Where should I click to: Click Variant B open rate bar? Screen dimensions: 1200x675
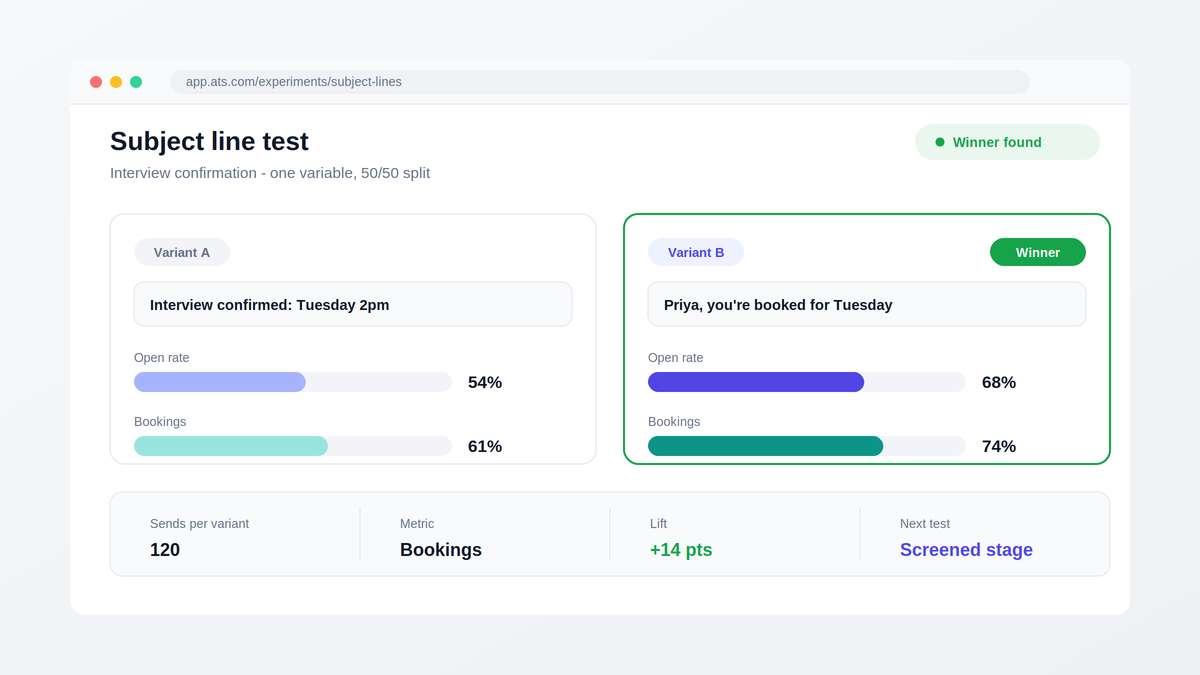pos(807,382)
